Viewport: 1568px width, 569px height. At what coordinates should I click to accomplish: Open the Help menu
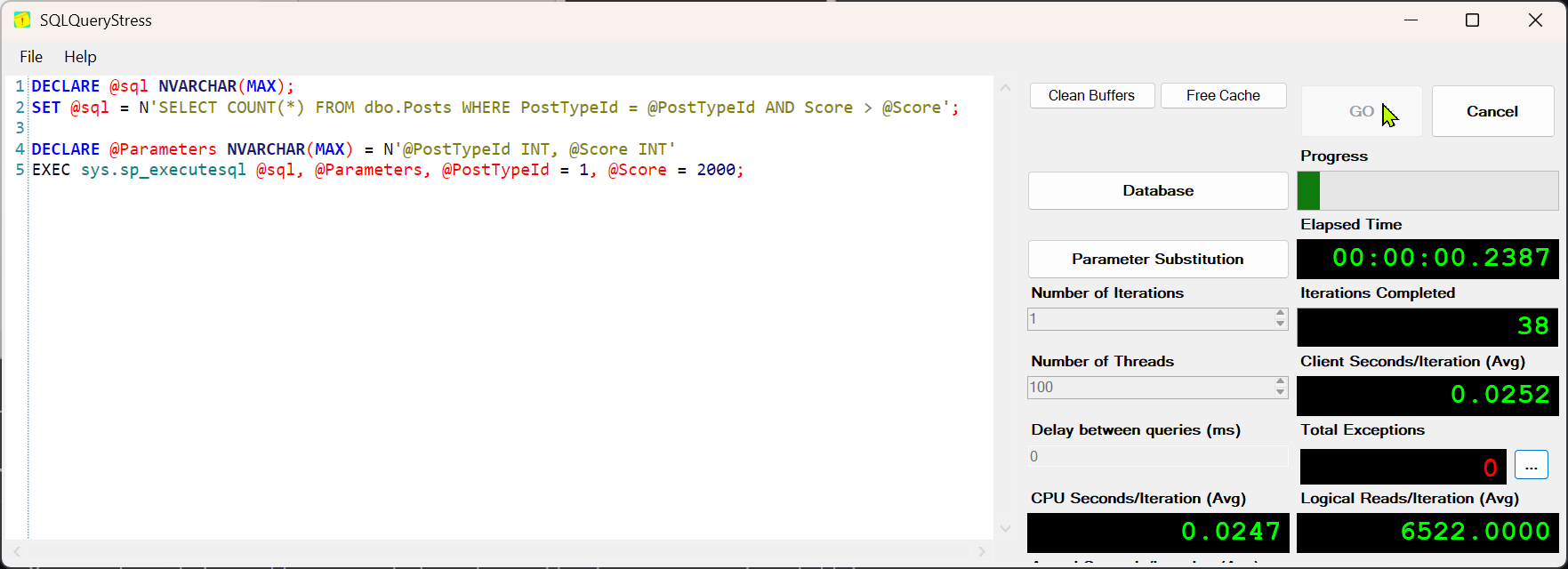click(80, 57)
